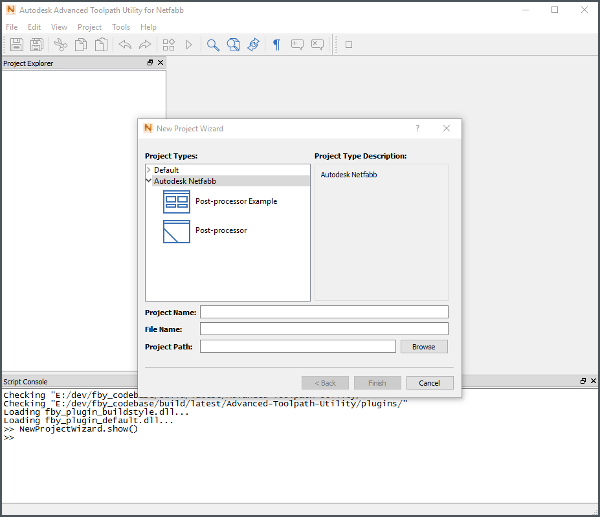Click the Project Path input field
This screenshot has width=600, height=517.
298,346
